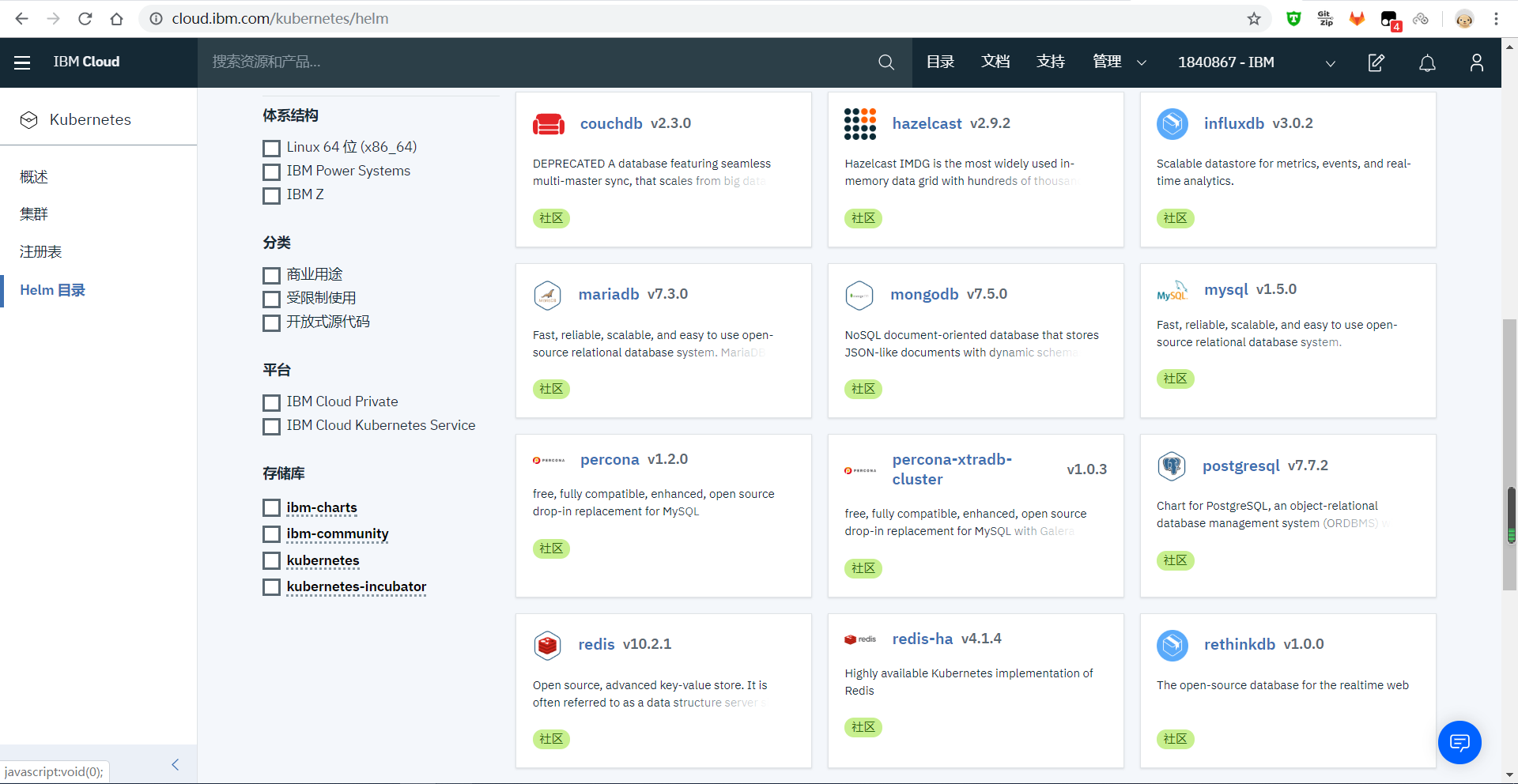
Task: Click the 社区 tag on mongodb card
Action: 863,390
